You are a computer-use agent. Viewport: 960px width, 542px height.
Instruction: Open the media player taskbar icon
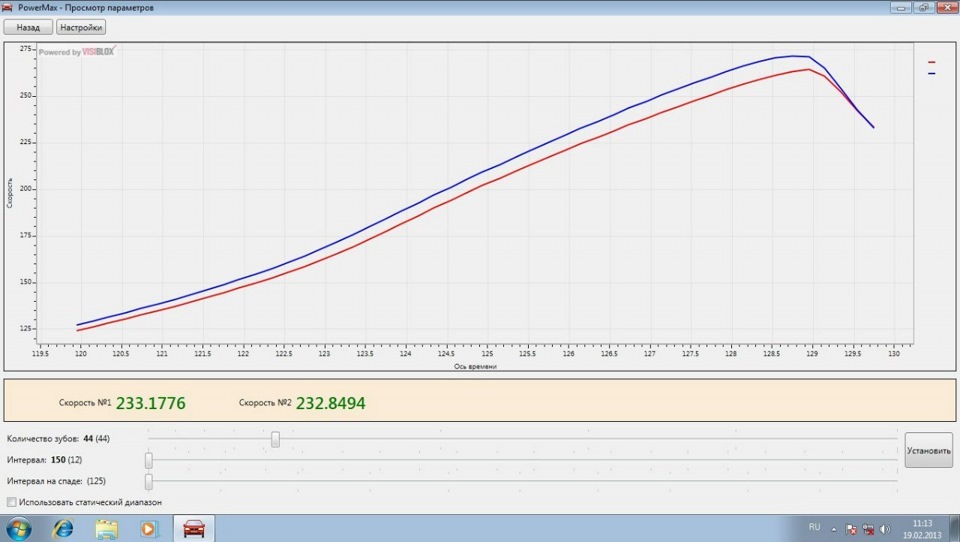[149, 529]
